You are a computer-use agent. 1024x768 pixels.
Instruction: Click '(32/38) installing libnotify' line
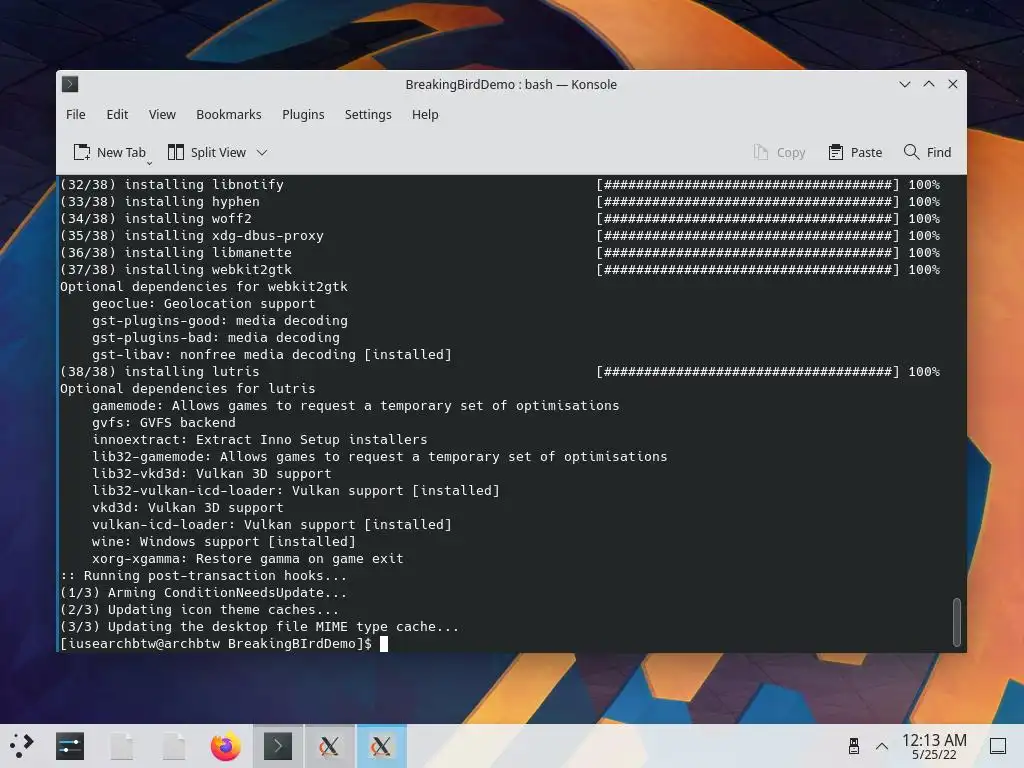[x=172, y=185]
